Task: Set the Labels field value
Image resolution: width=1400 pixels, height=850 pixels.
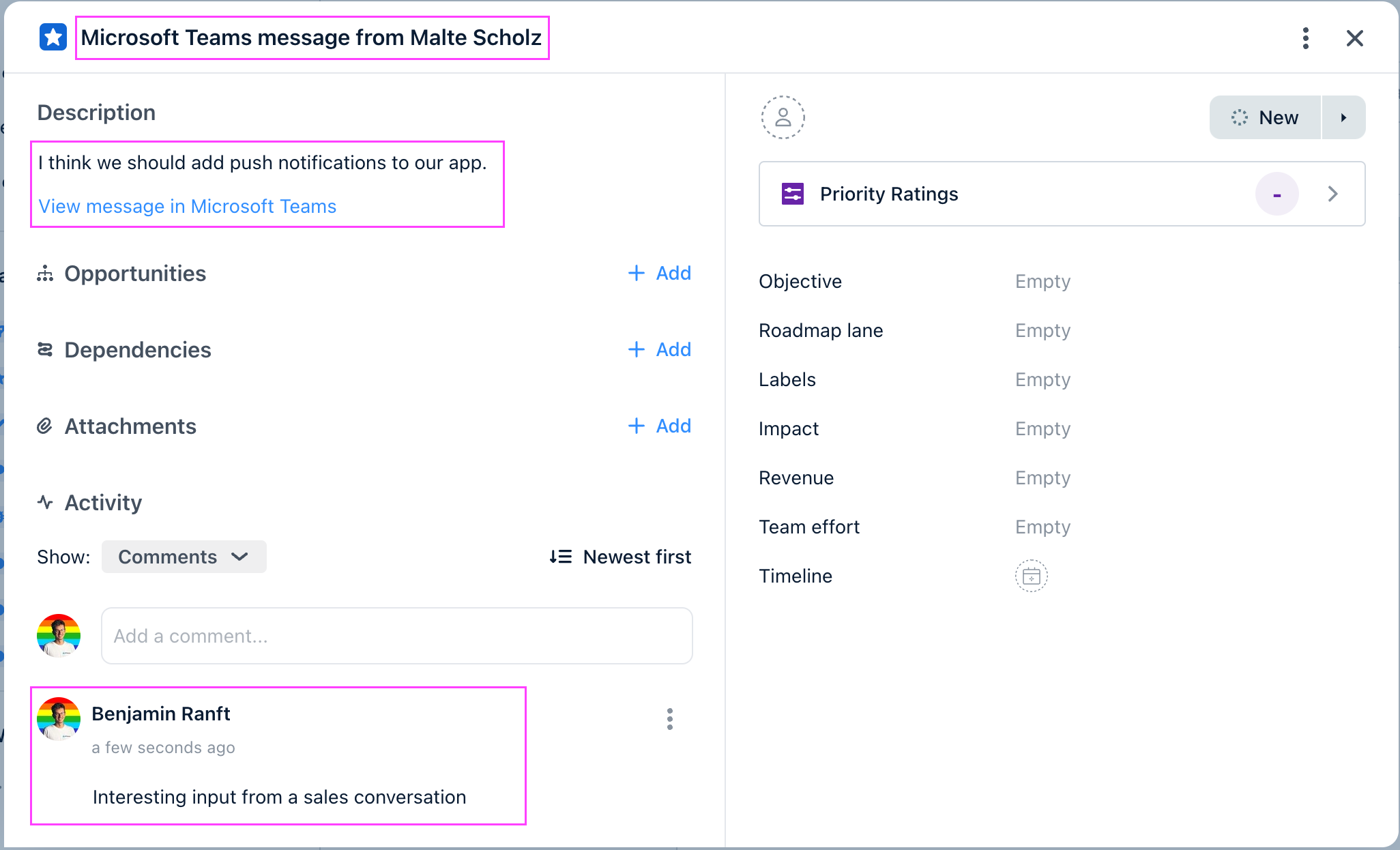Action: tap(1043, 379)
